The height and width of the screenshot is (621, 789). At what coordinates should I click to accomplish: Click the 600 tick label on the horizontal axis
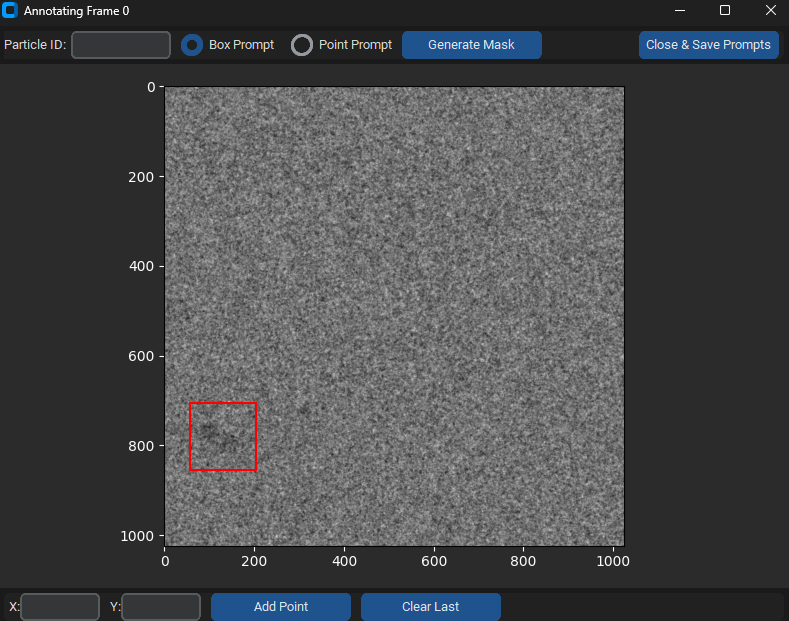coord(434,562)
